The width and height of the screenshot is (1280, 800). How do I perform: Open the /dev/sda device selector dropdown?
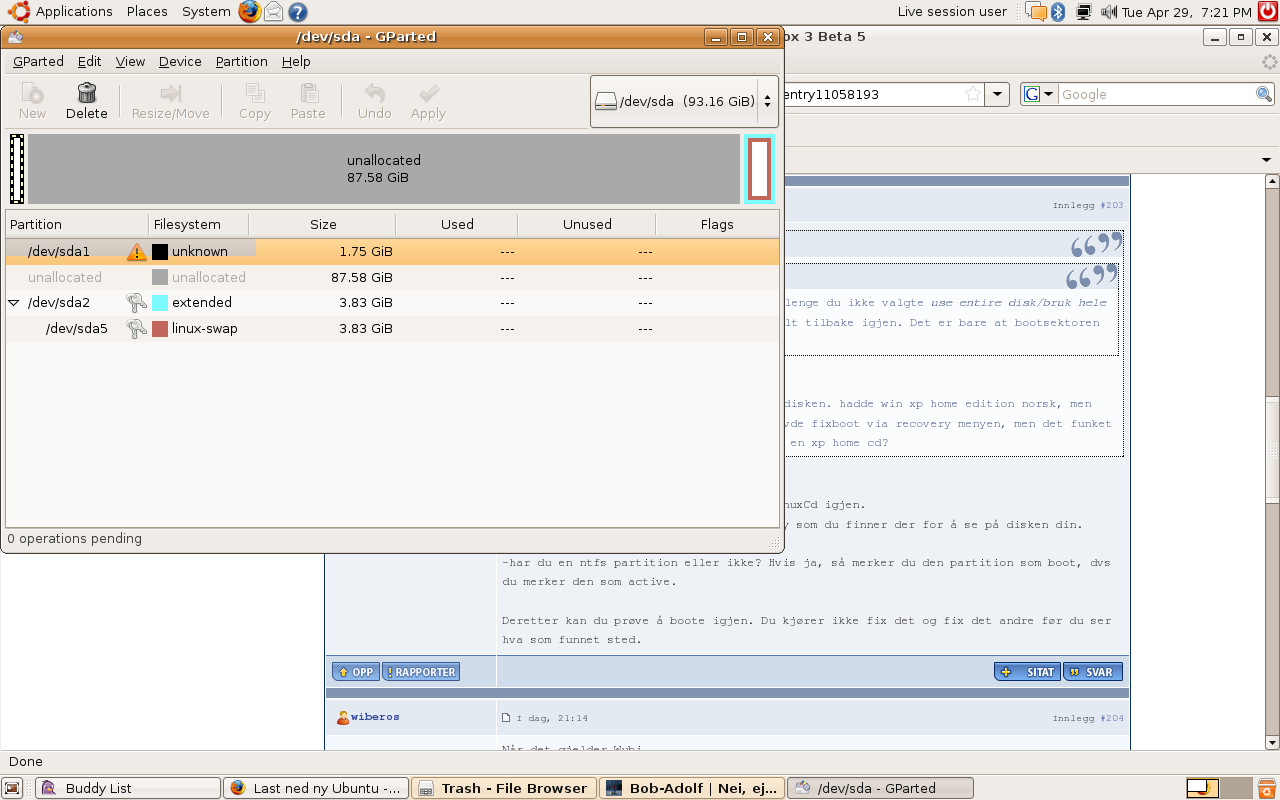point(684,101)
